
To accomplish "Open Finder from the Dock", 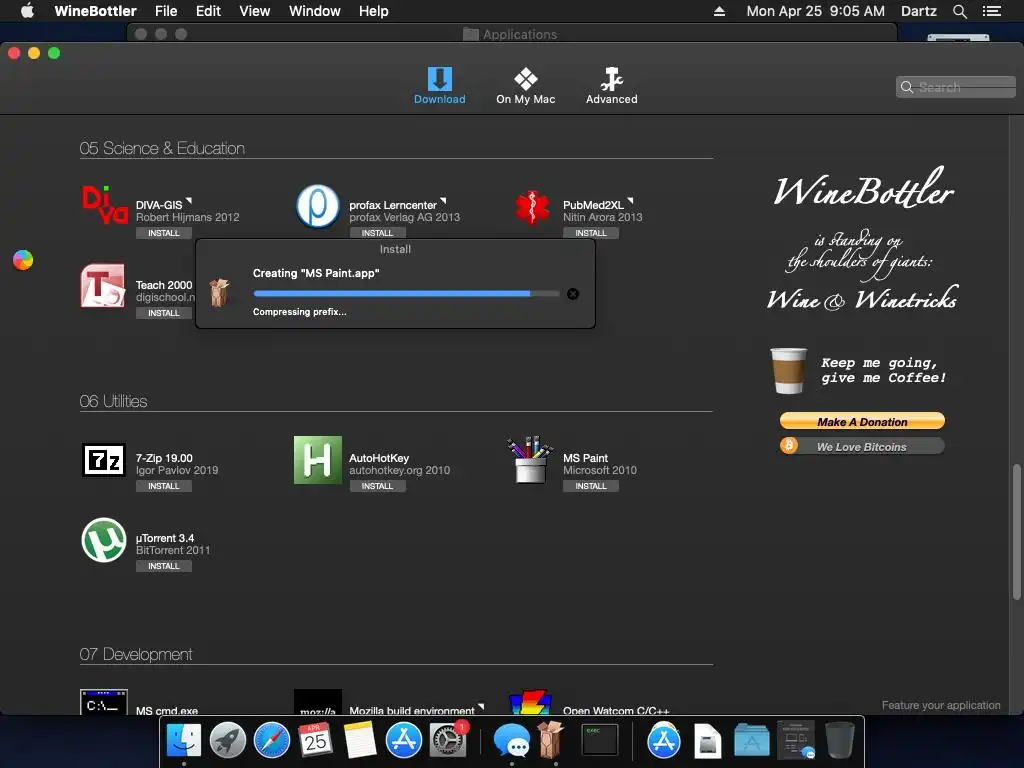I will pos(184,741).
